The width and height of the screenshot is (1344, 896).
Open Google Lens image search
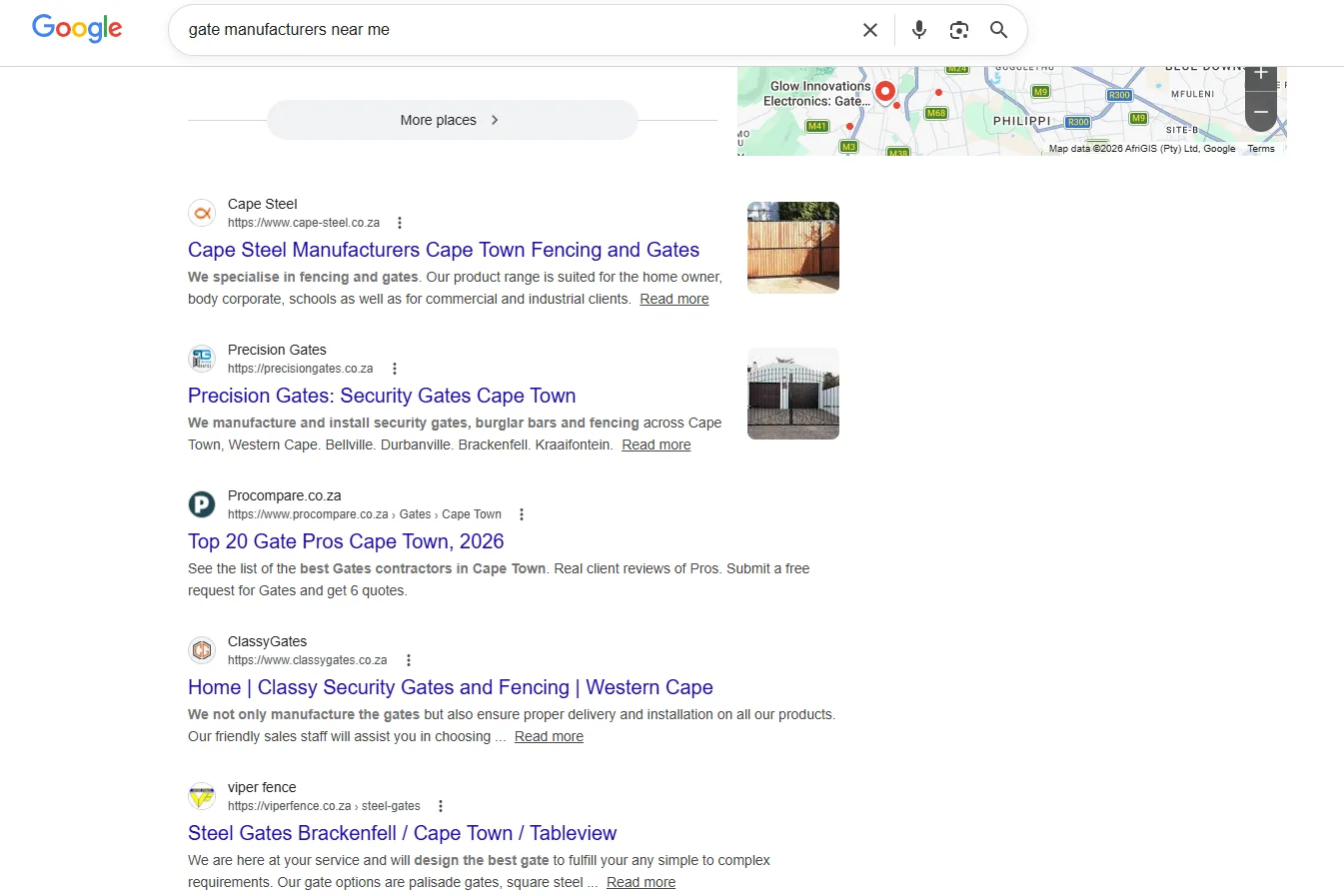(x=959, y=30)
